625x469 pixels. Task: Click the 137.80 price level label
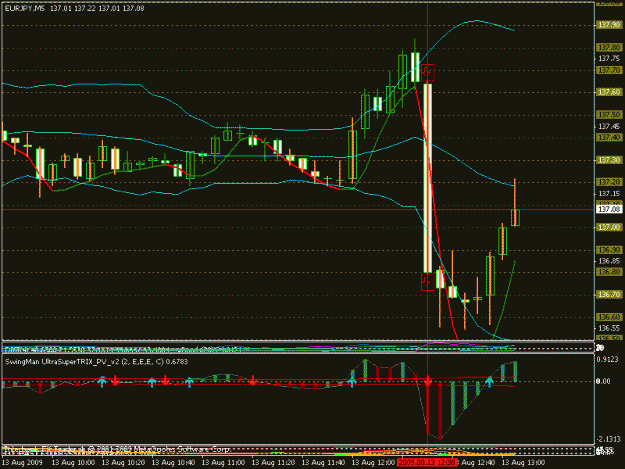pos(609,47)
